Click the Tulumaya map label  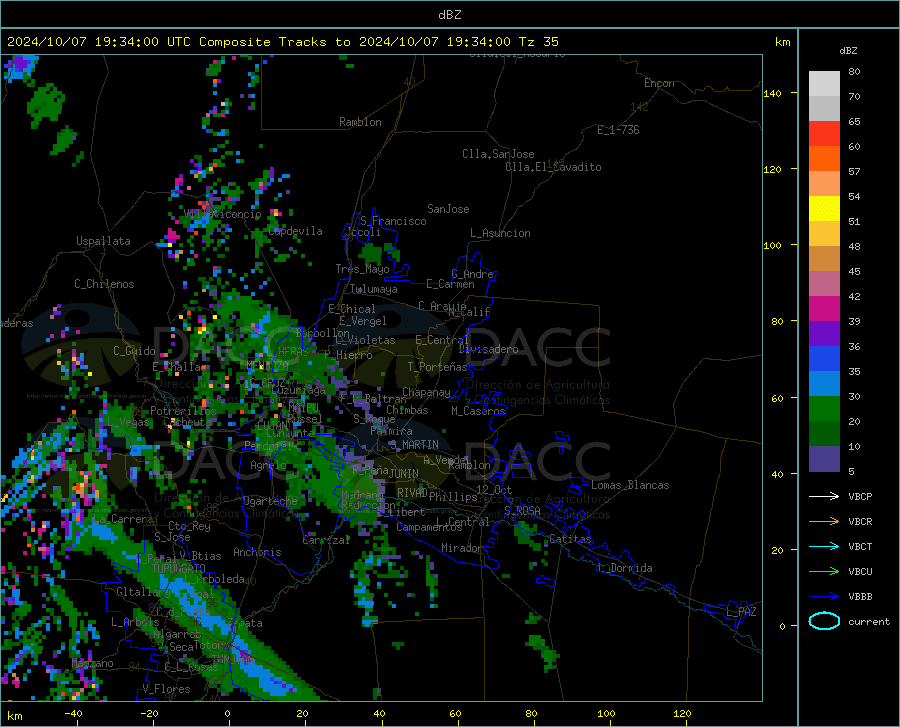pos(374,289)
